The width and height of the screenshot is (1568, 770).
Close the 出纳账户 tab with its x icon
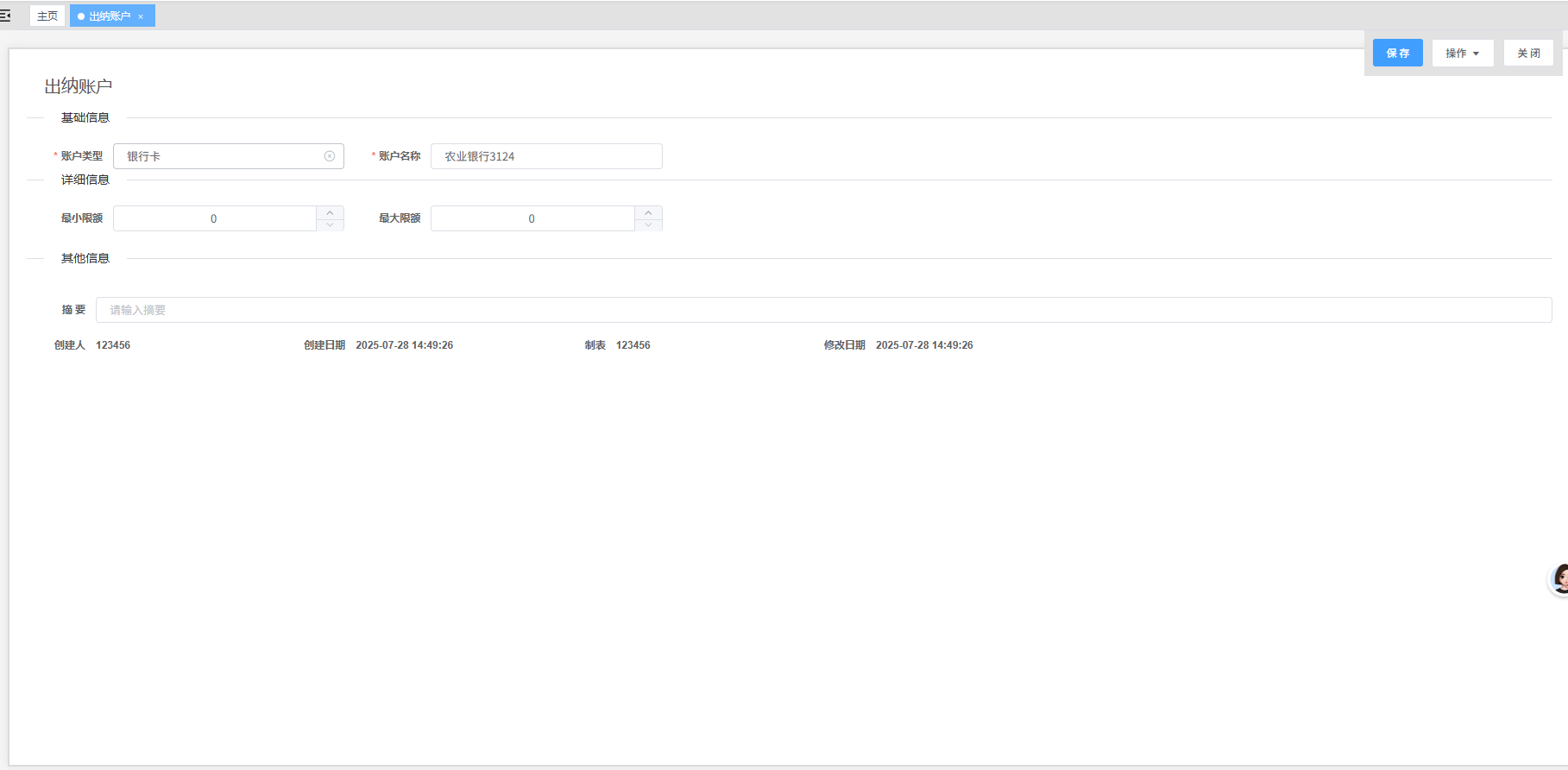tap(141, 16)
